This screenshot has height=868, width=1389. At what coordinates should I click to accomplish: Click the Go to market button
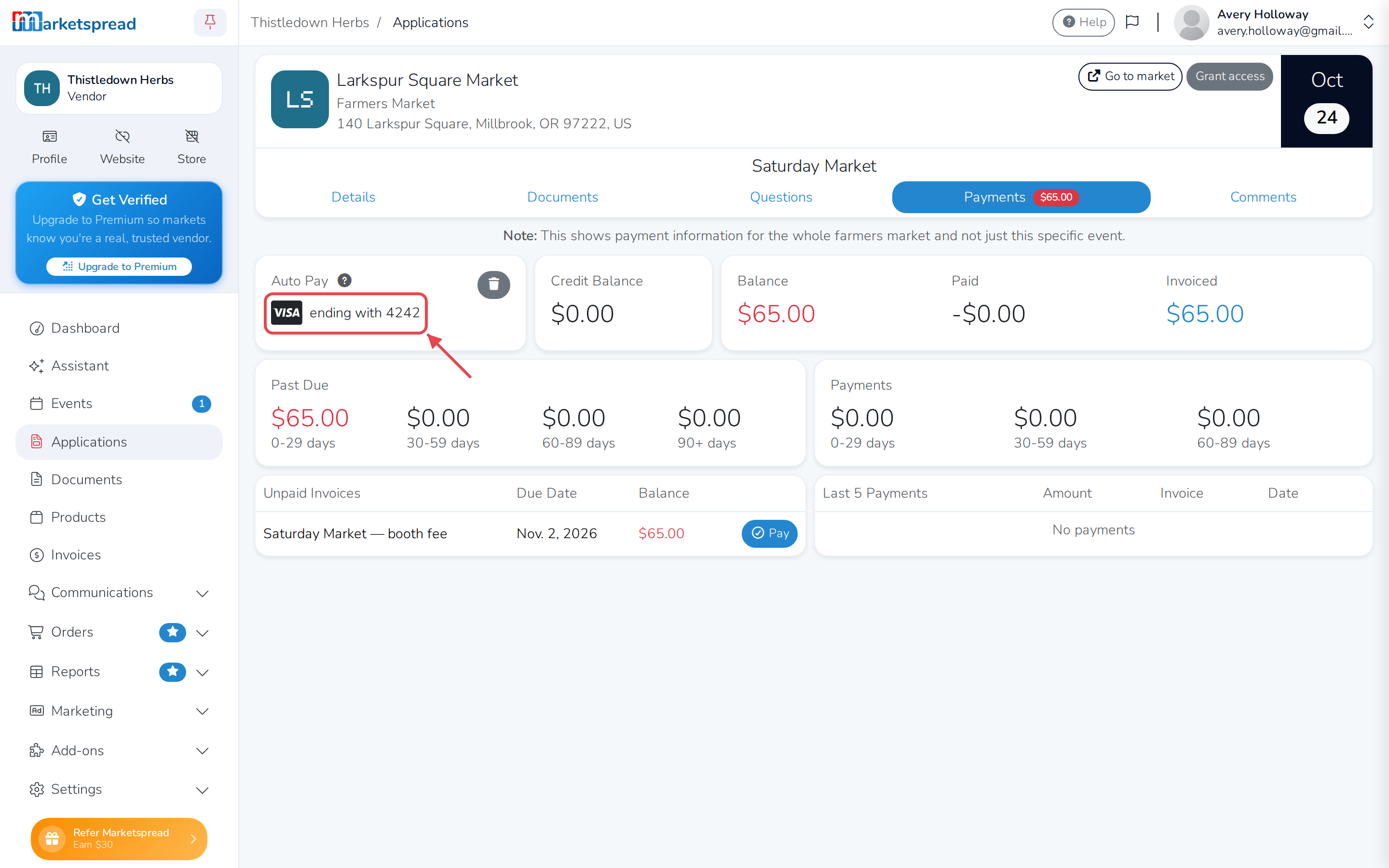tap(1130, 76)
